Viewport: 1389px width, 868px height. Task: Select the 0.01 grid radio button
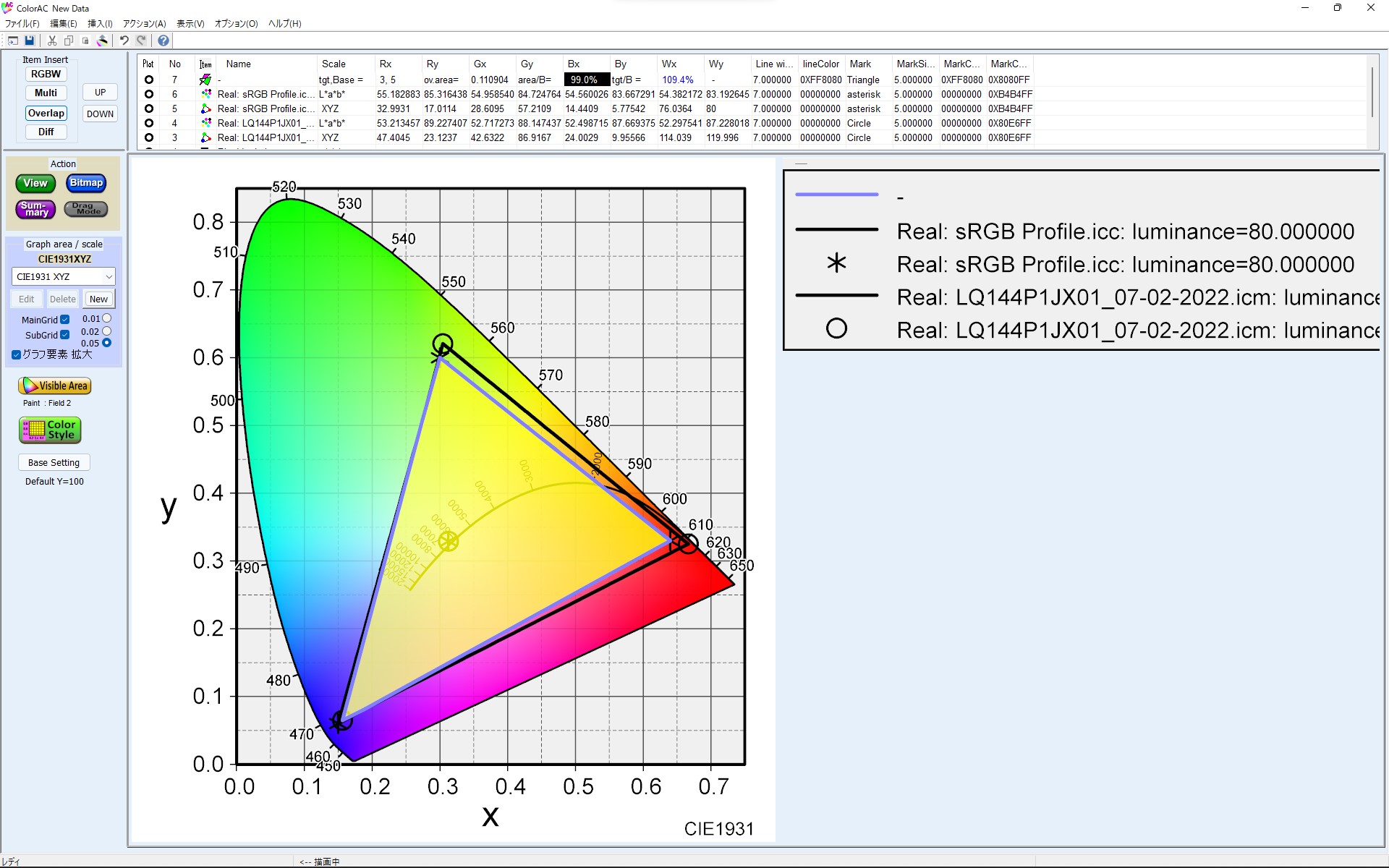point(107,318)
